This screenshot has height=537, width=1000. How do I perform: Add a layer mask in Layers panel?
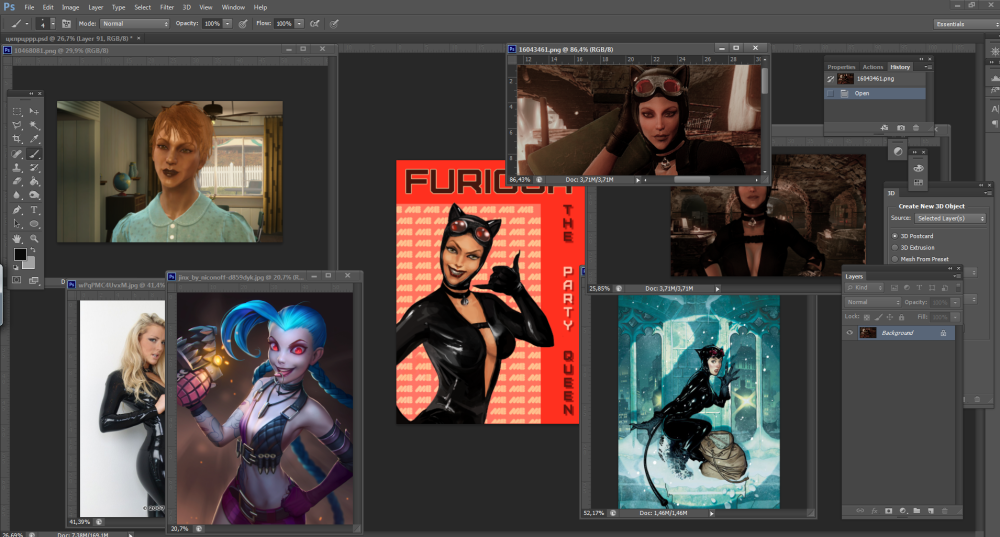click(888, 511)
